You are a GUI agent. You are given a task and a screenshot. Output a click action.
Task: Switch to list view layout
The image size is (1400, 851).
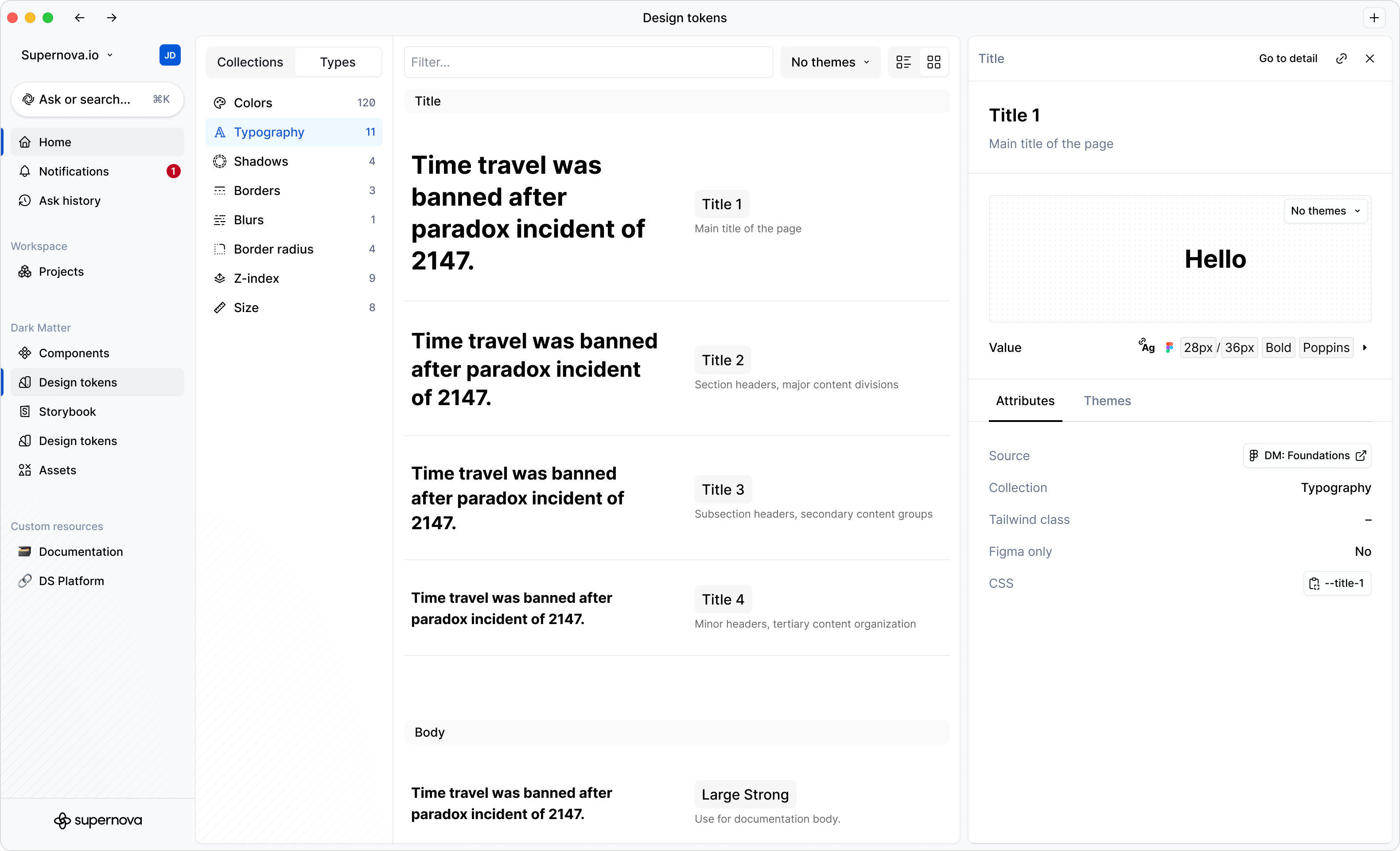pos(903,62)
